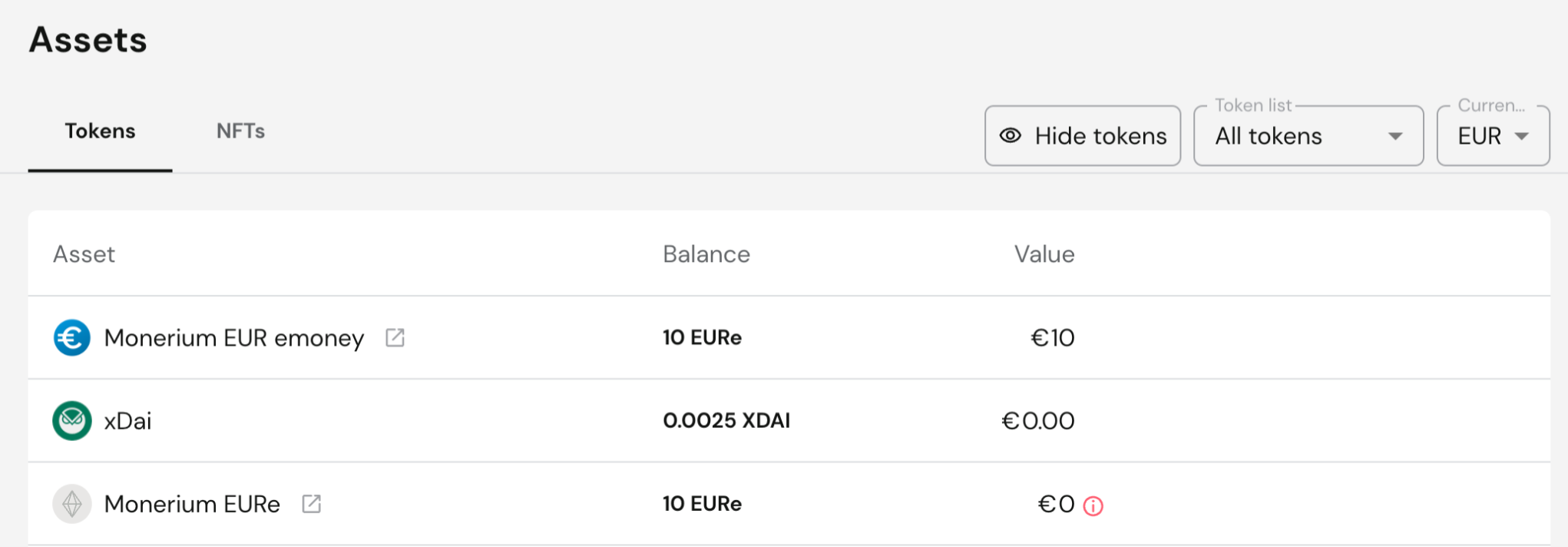The height and width of the screenshot is (547, 1568).
Task: Click the red info icon next to €0 value
Action: [1093, 506]
